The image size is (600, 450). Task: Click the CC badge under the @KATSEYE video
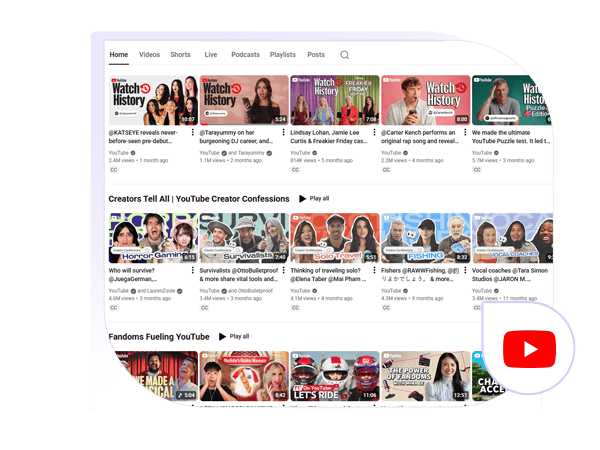tap(114, 170)
